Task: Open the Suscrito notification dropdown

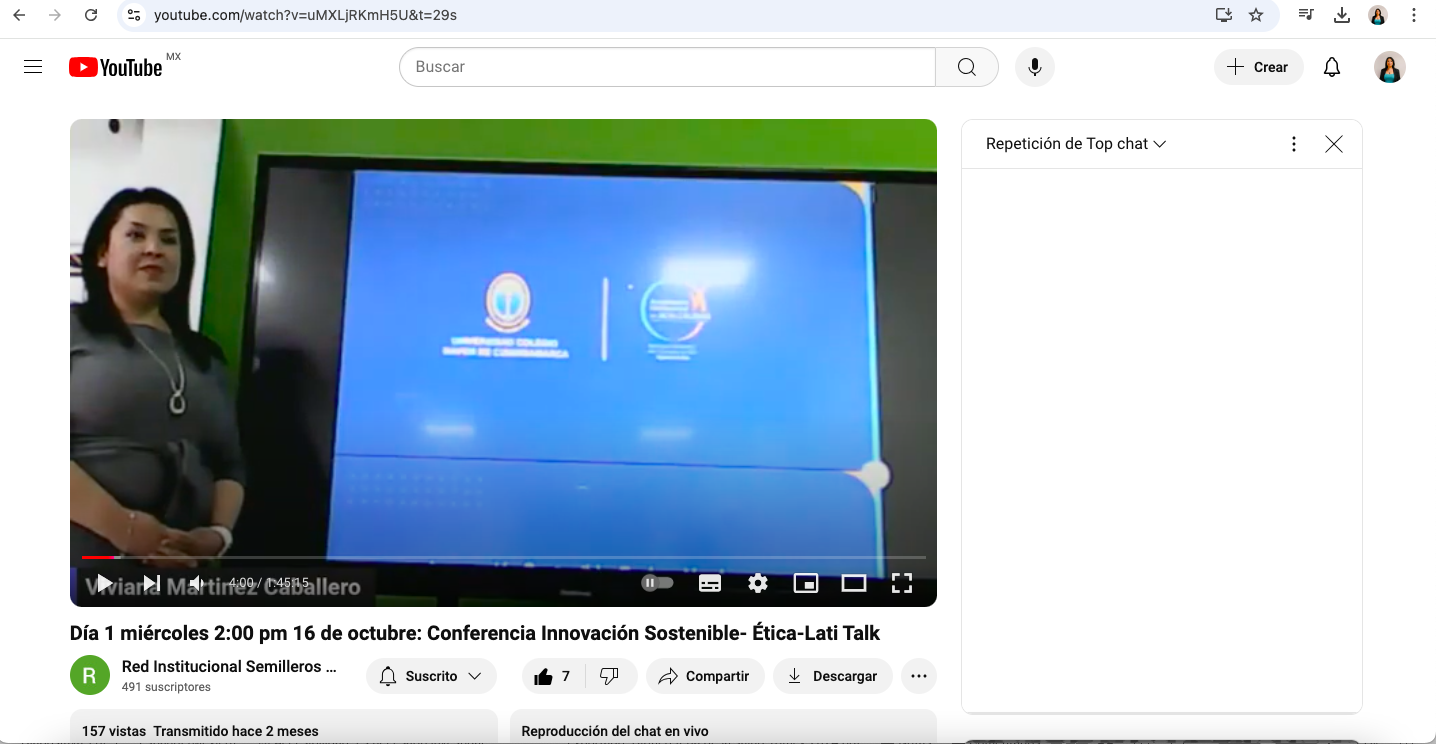Action: [431, 676]
